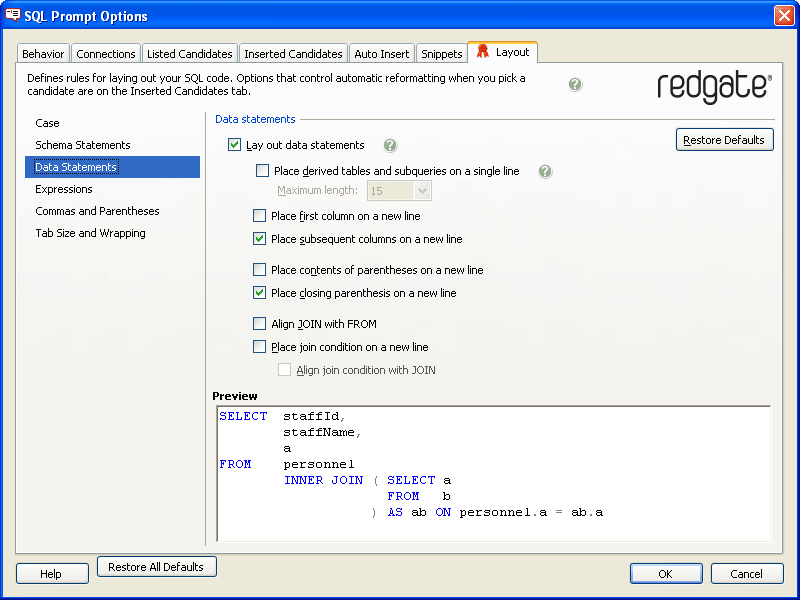The image size is (800, 600).
Task: Switch to the Connections tab
Action: (x=106, y=54)
